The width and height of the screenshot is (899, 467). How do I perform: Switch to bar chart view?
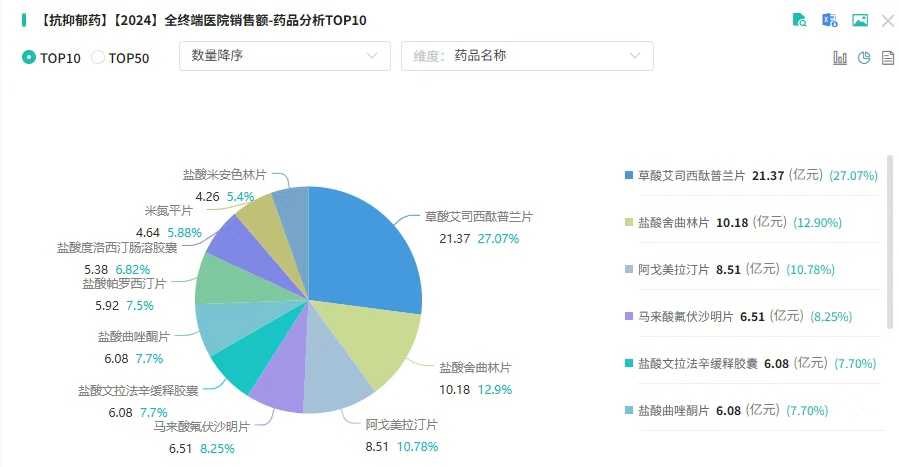[840, 57]
